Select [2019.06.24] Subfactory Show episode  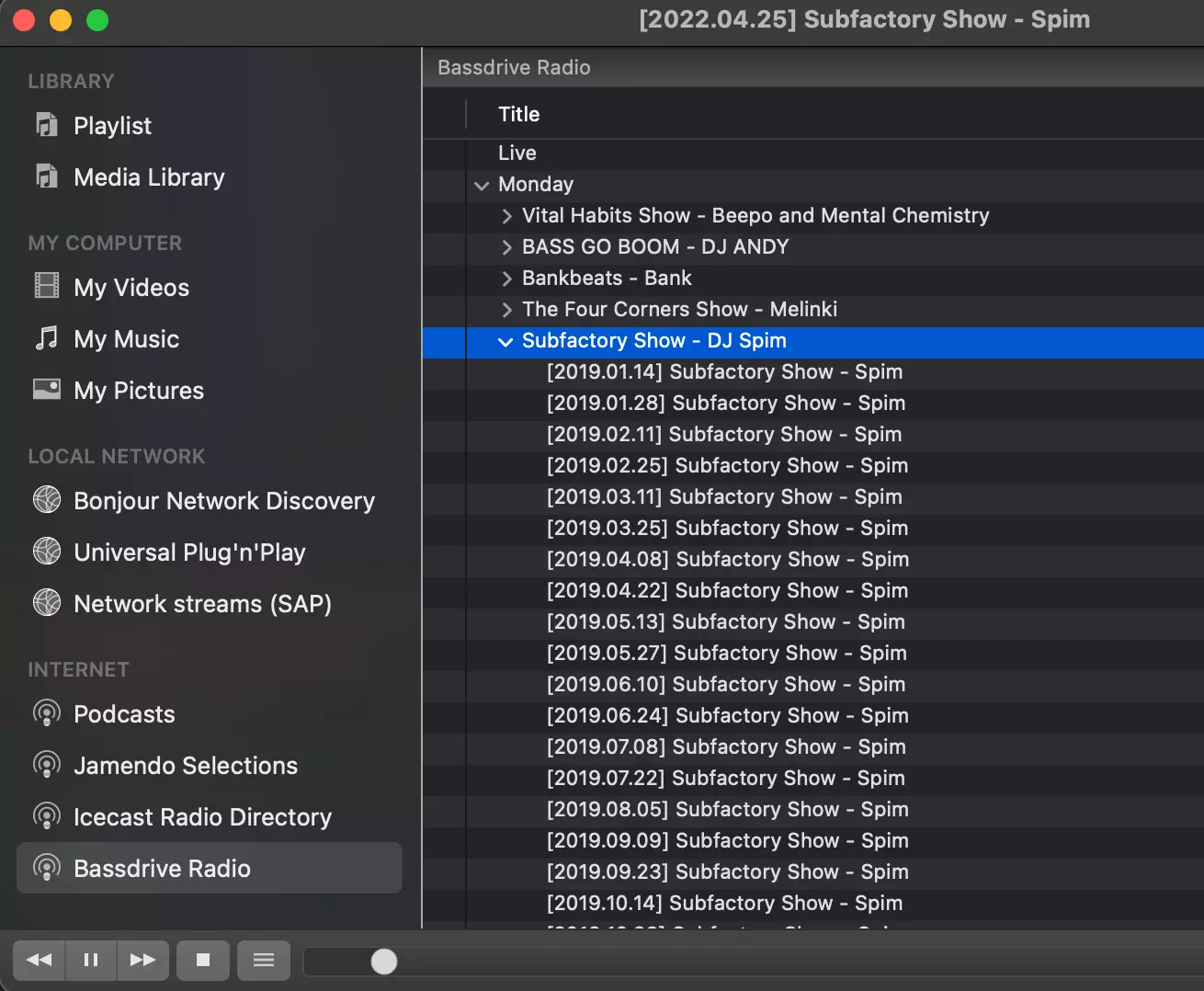coord(727,716)
